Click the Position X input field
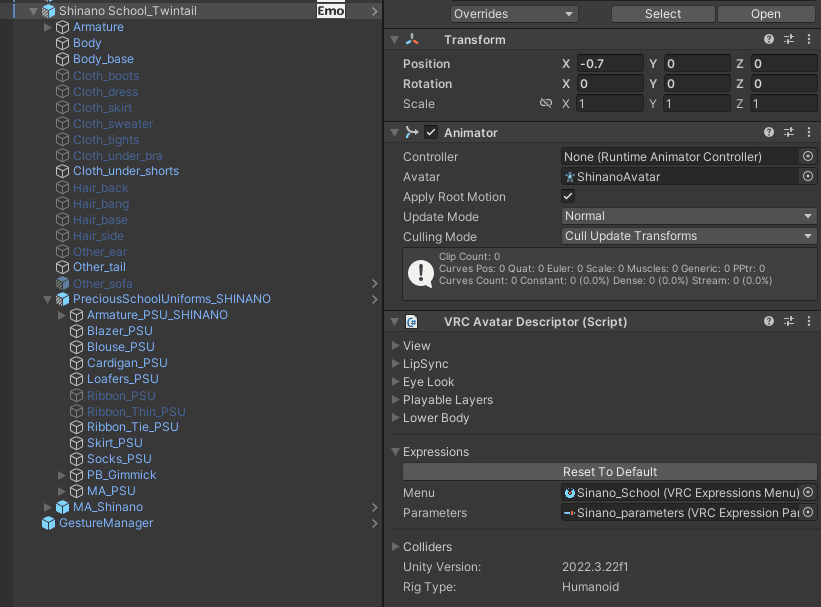This screenshot has width=821, height=607. (x=610, y=64)
